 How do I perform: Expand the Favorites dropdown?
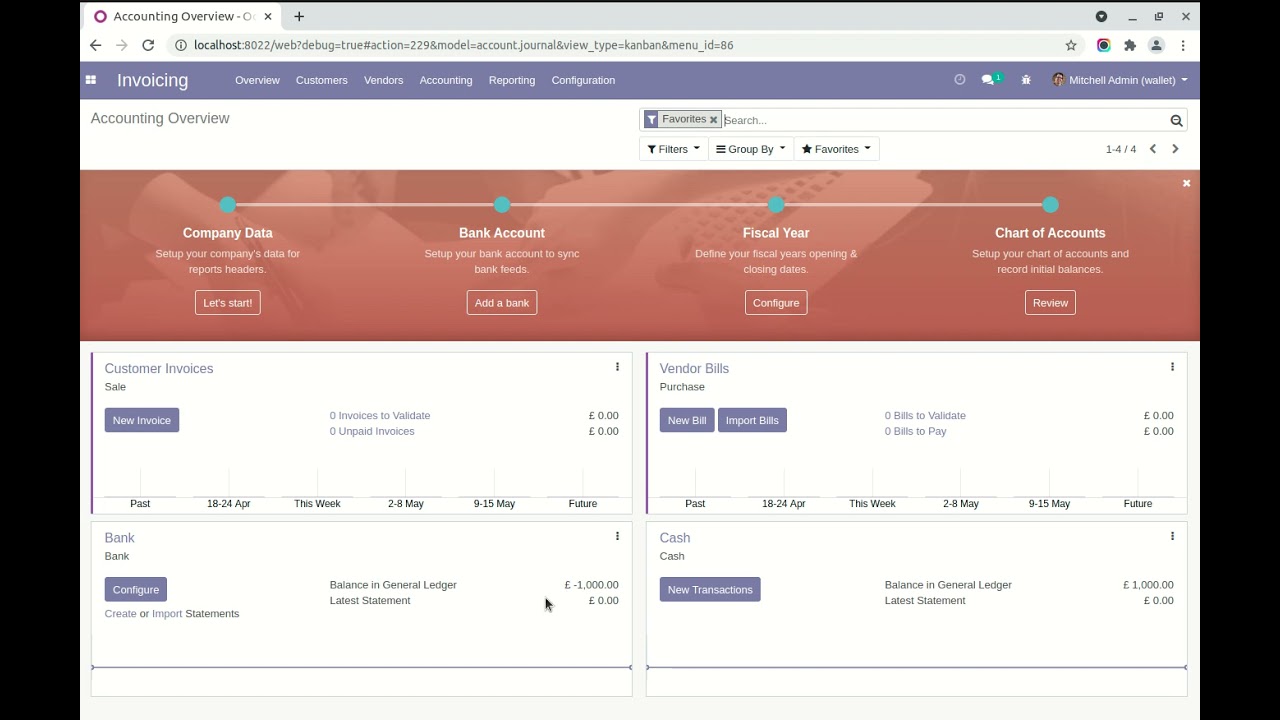(x=836, y=149)
